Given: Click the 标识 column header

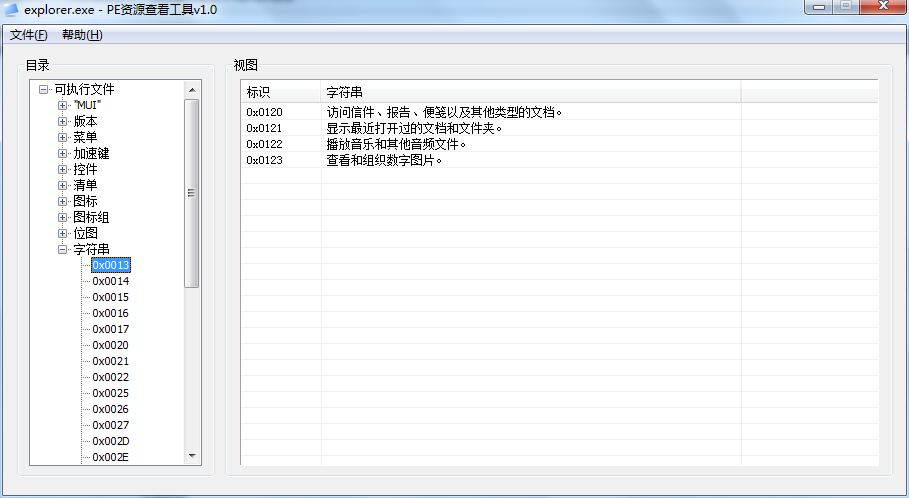Looking at the screenshot, I should 281,92.
